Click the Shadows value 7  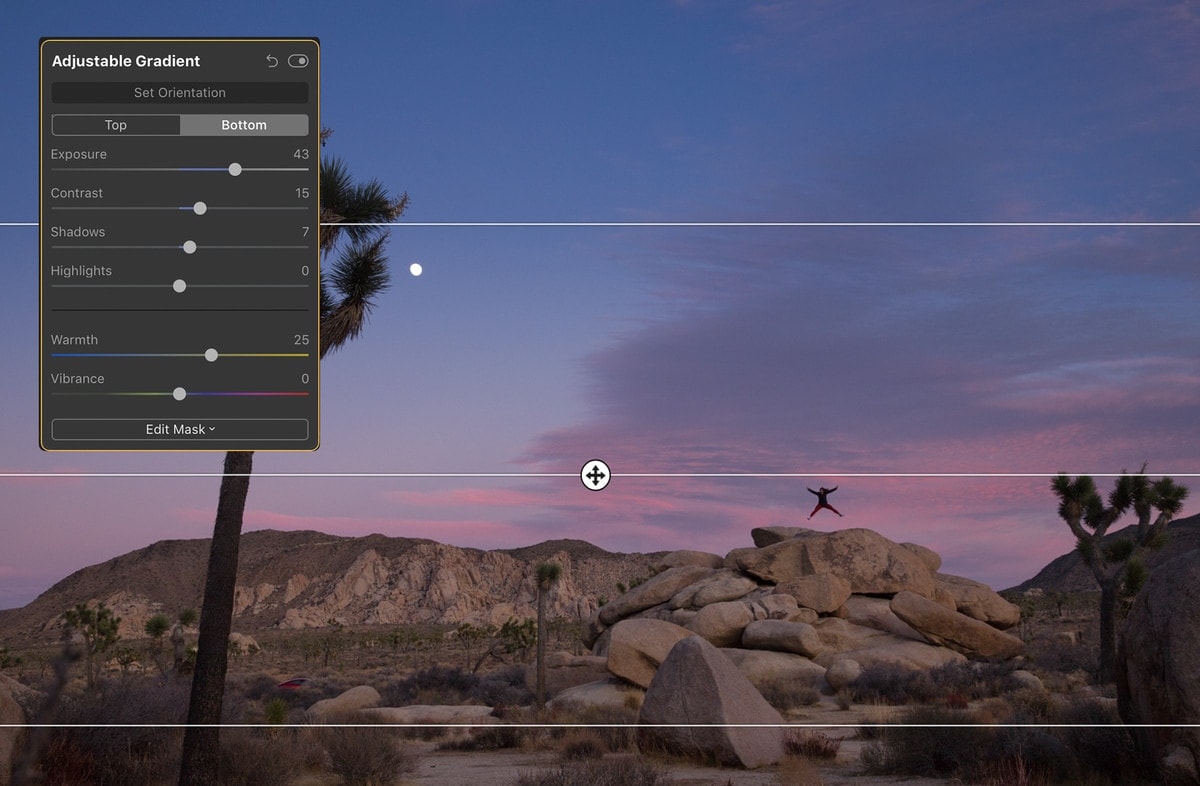pyautogui.click(x=306, y=232)
